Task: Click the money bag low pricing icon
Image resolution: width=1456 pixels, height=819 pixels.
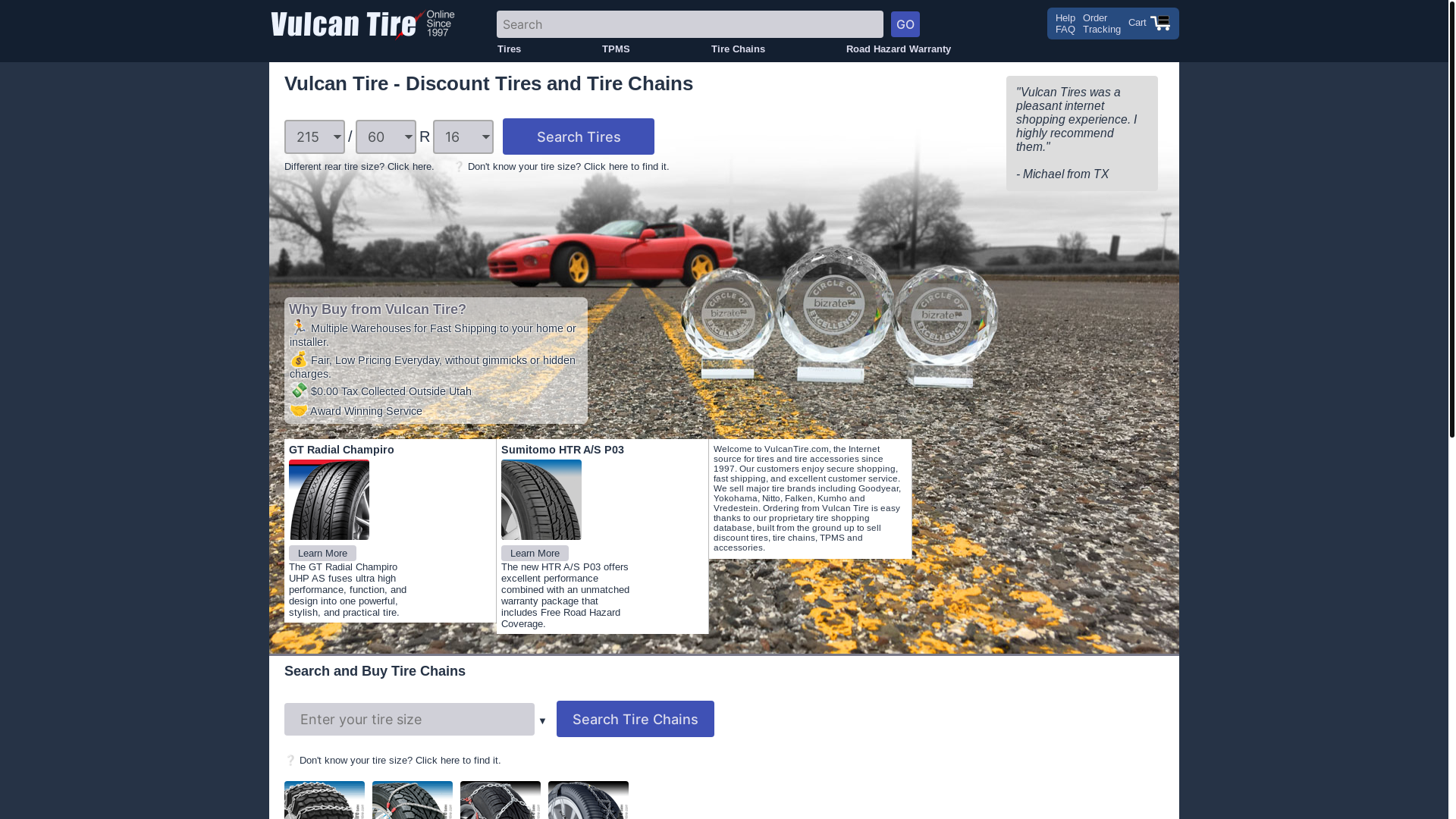Action: [299, 359]
